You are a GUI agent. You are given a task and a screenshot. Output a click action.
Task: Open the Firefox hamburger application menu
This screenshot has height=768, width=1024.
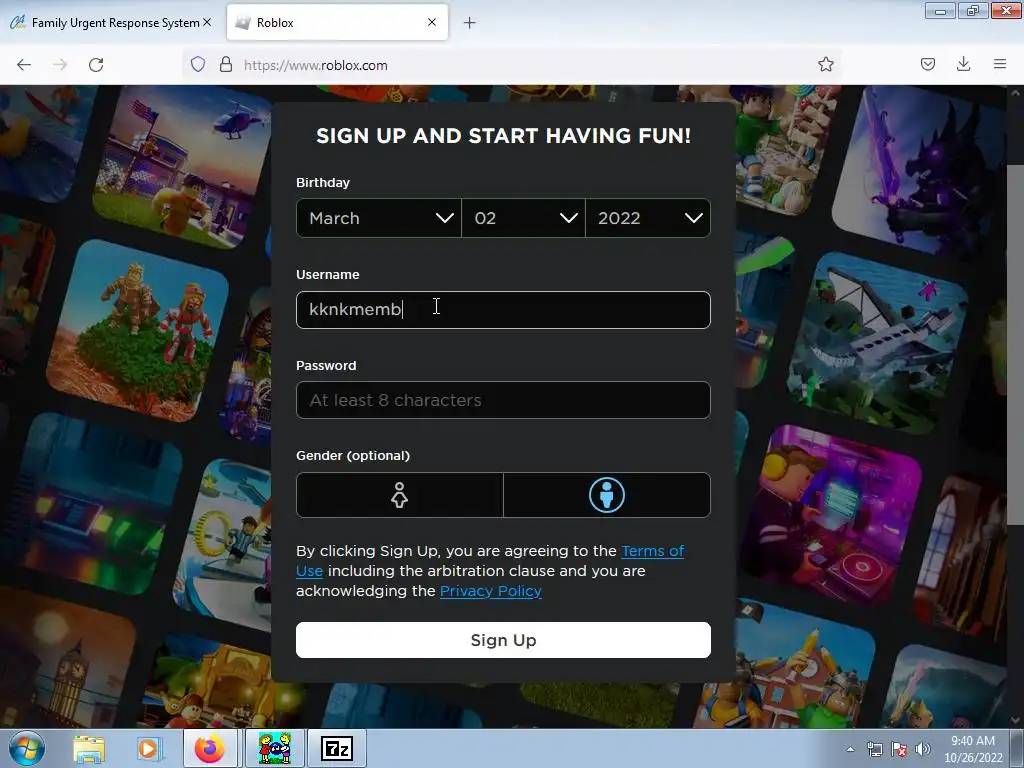pyautogui.click(x=1000, y=64)
